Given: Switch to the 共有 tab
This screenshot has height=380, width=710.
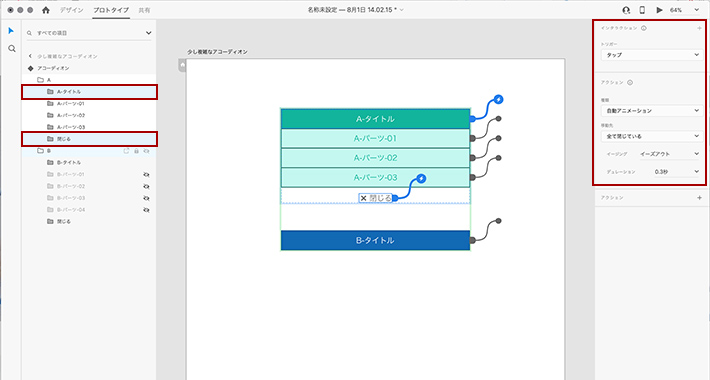Looking at the screenshot, I should 144,10.
